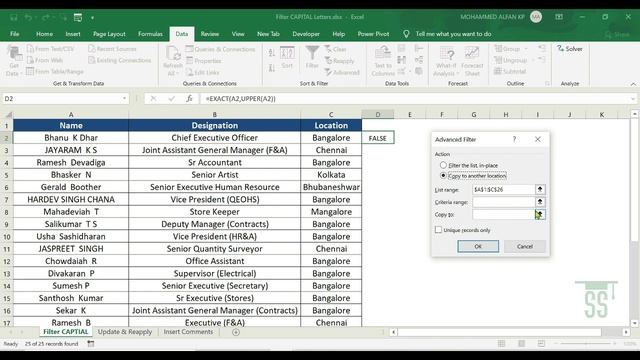640x360 pixels.
Task: Close the Advanced Filter dialog
Action: [x=538, y=139]
